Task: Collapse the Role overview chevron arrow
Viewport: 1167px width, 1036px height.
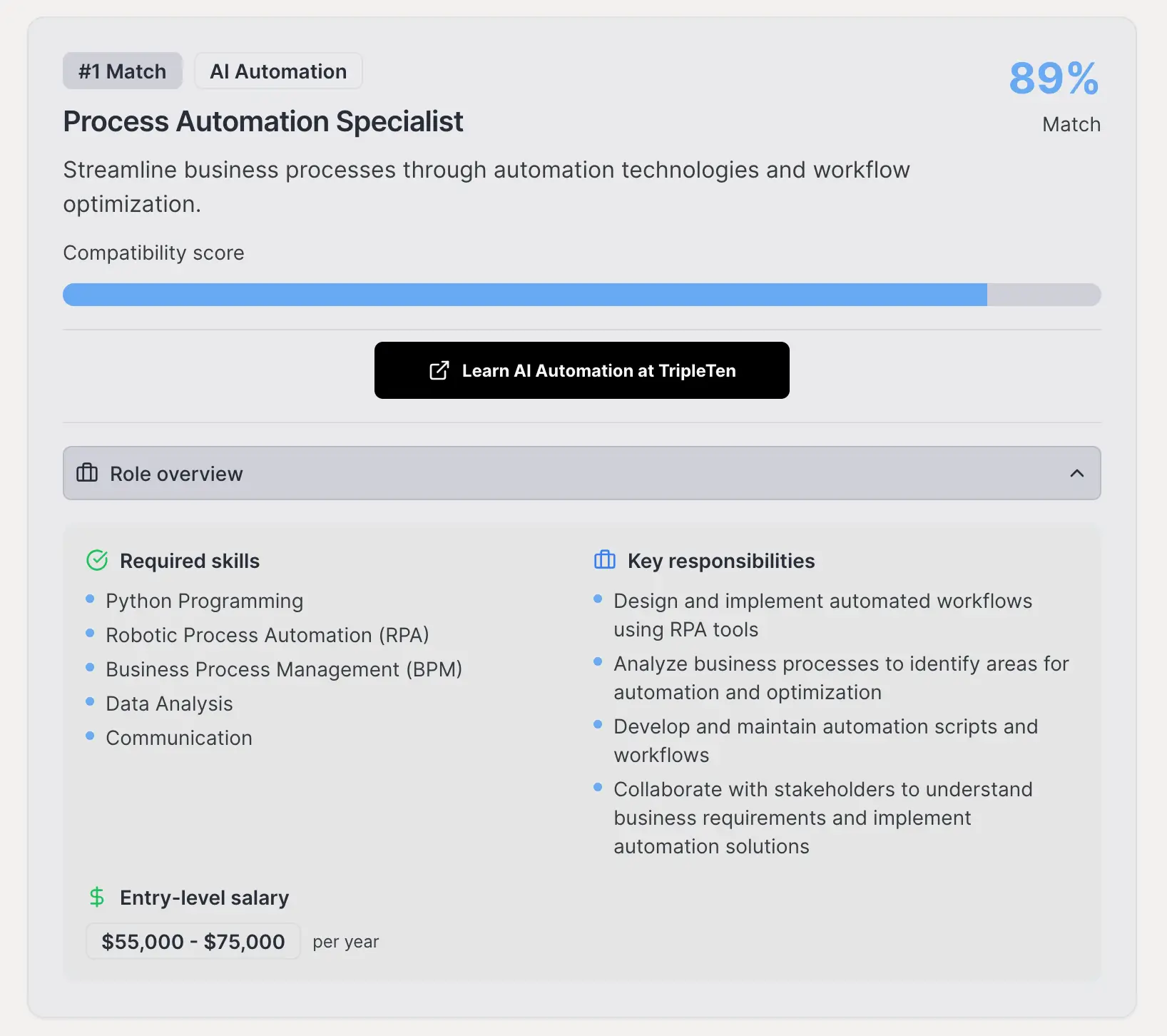Action: coord(1076,473)
